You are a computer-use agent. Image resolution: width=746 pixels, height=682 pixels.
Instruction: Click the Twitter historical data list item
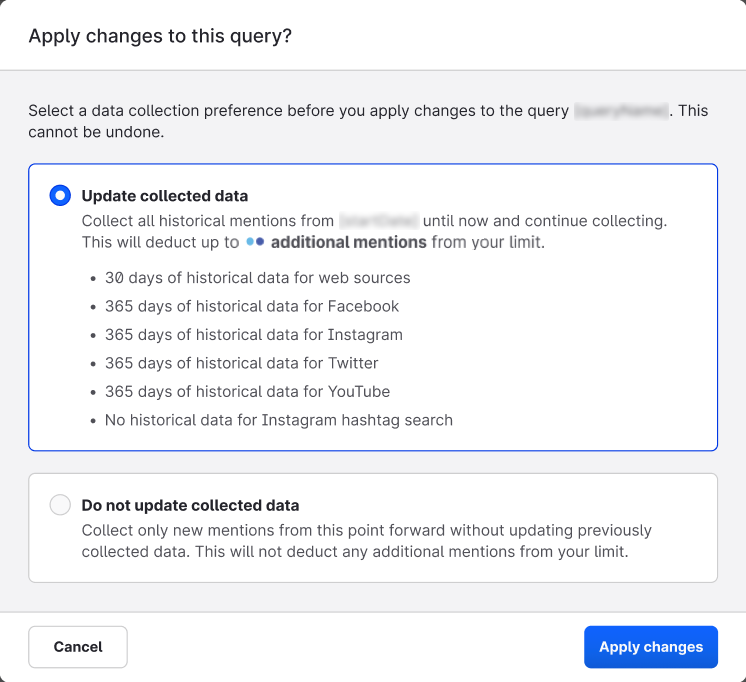(x=241, y=363)
